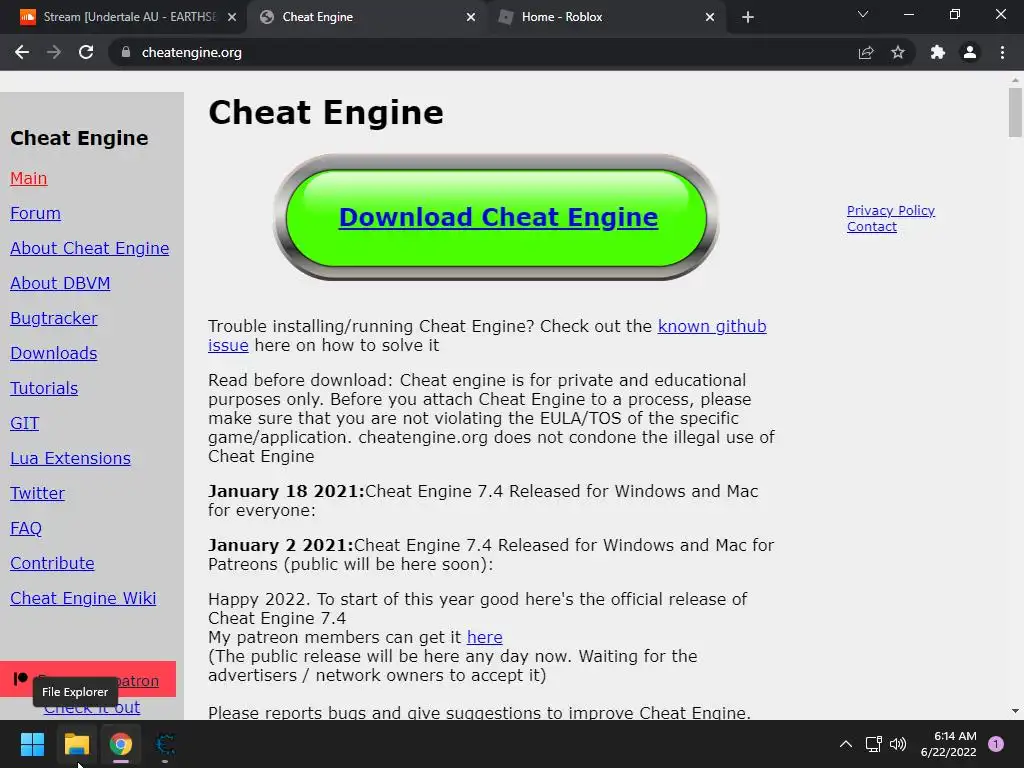Open the Tutorials link
This screenshot has height=768, width=1024.
click(x=44, y=389)
